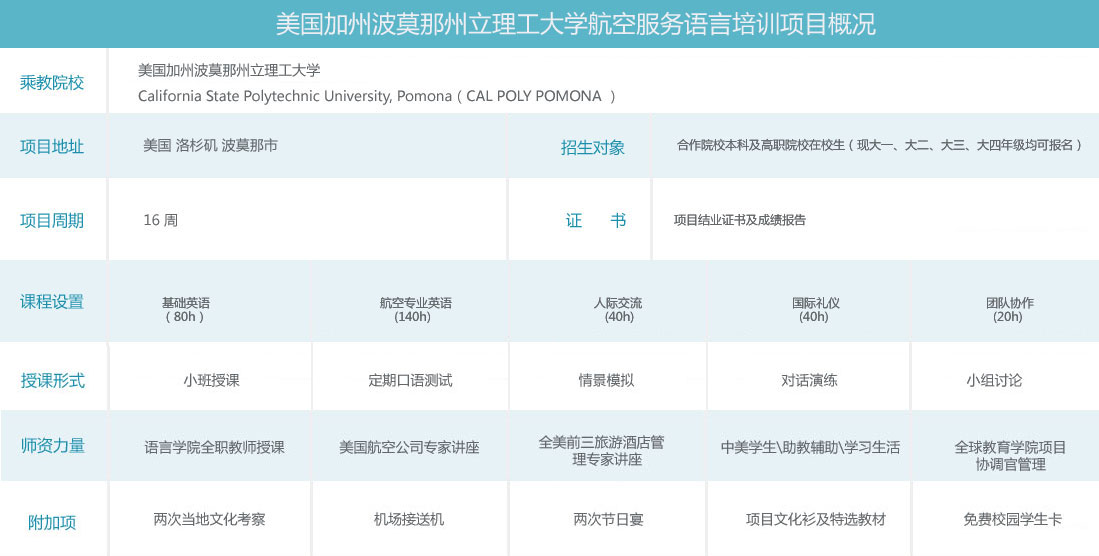Click the cell 两次当地文化考察

pos(210,520)
